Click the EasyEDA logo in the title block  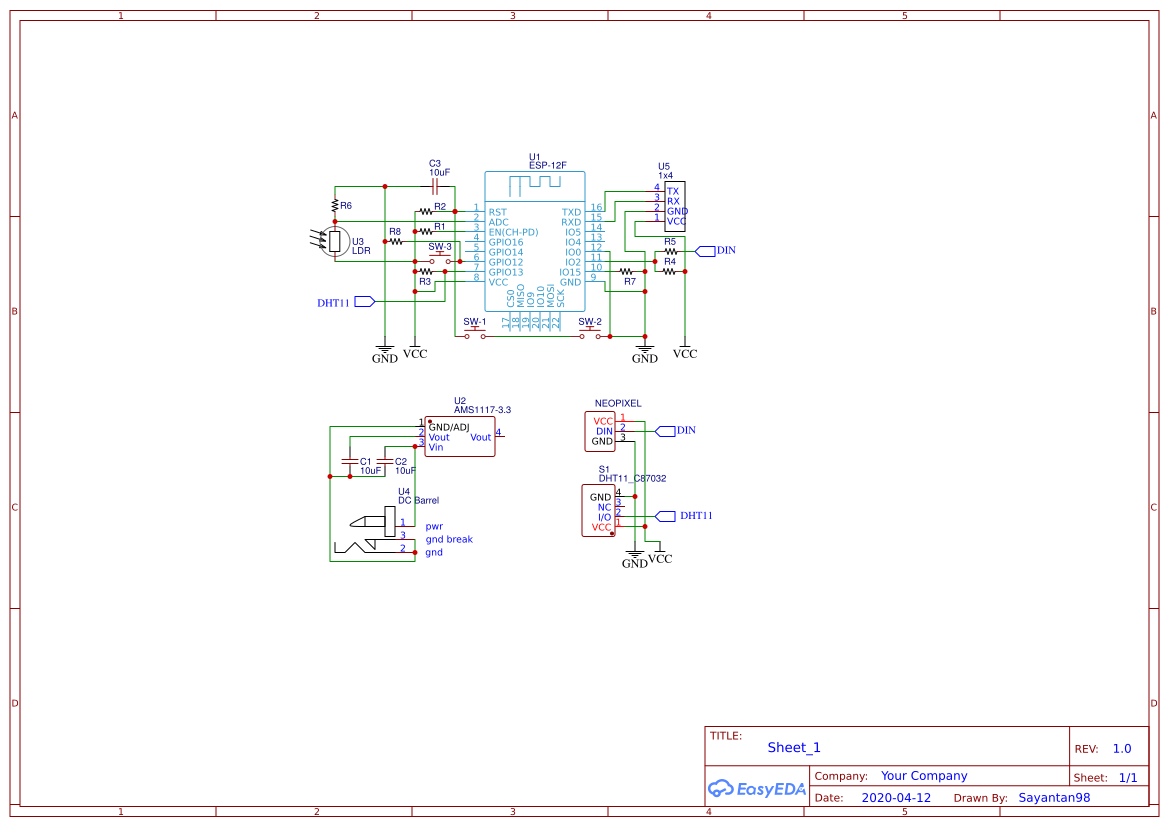click(x=757, y=788)
